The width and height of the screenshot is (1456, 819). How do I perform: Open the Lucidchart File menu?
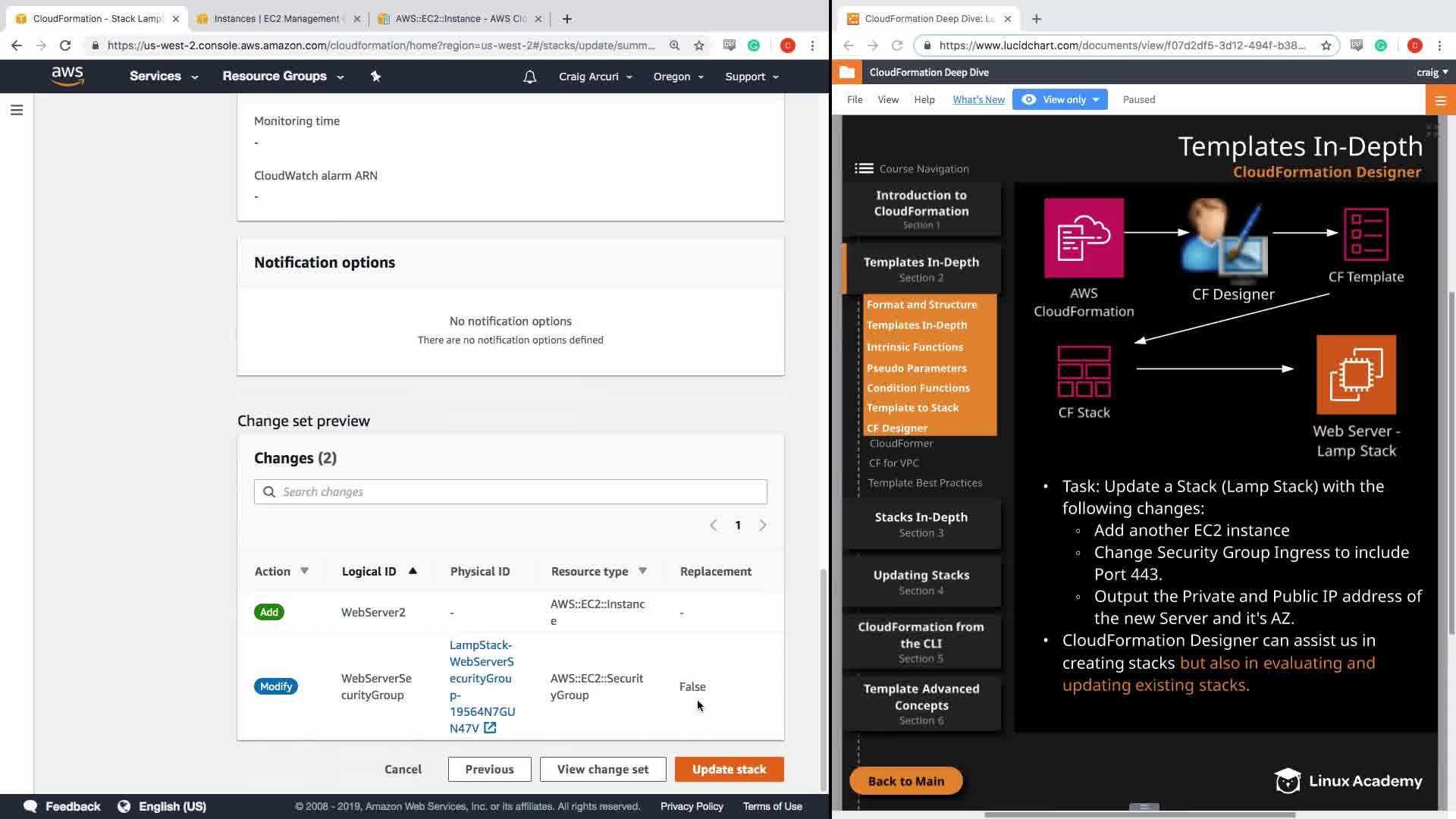[x=855, y=99]
